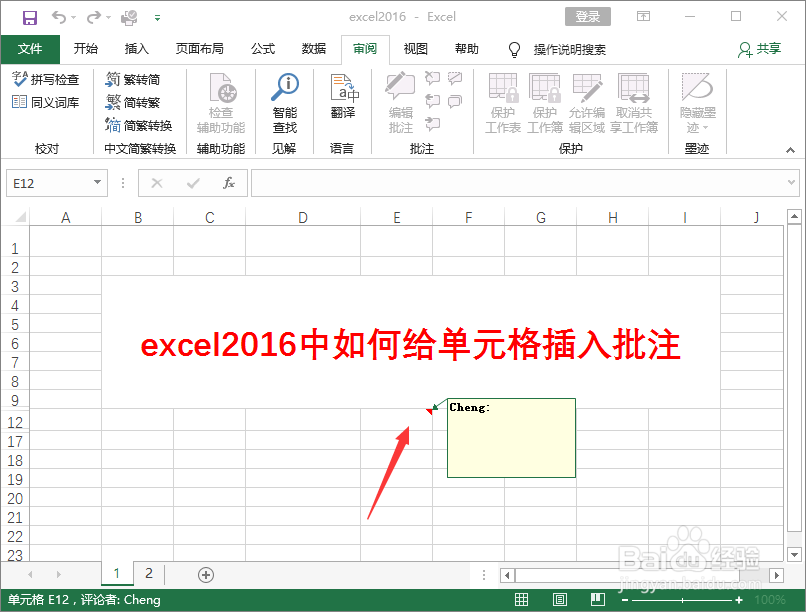Click the print preview quick access icon

[129, 18]
